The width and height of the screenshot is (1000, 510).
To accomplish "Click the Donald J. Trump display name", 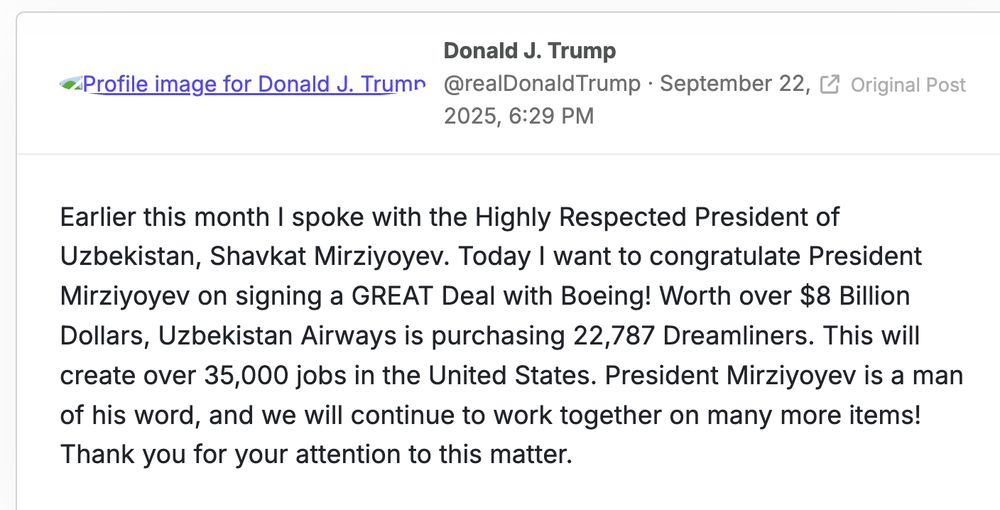I will [x=530, y=50].
